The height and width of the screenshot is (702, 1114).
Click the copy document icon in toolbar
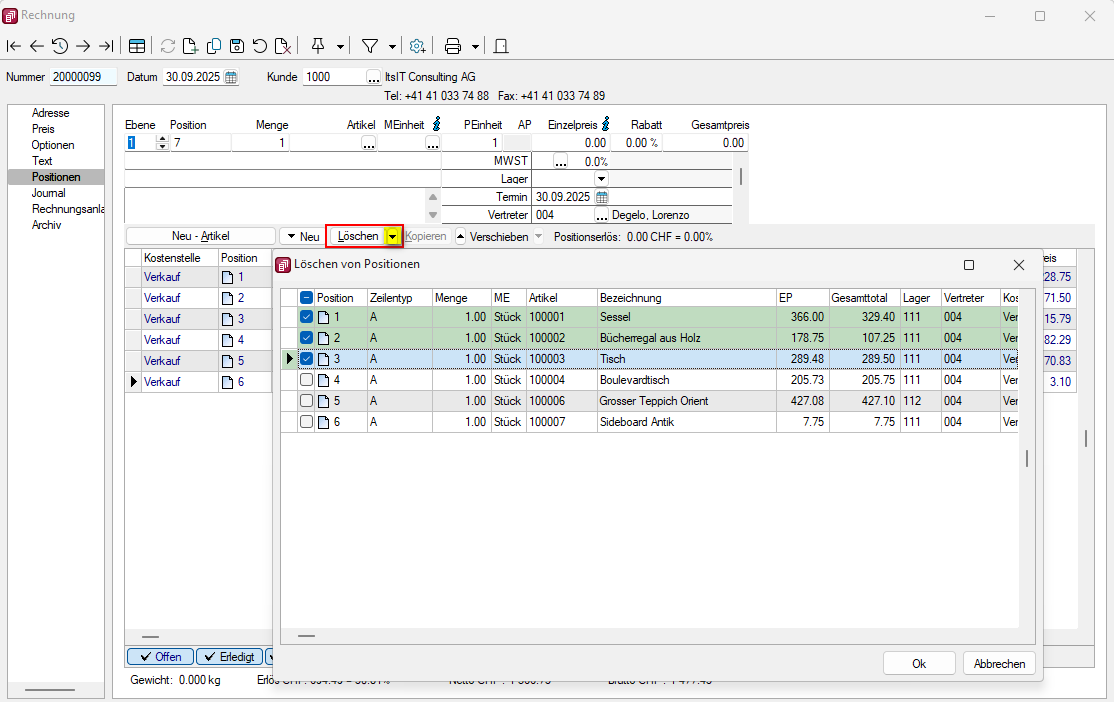pos(214,46)
